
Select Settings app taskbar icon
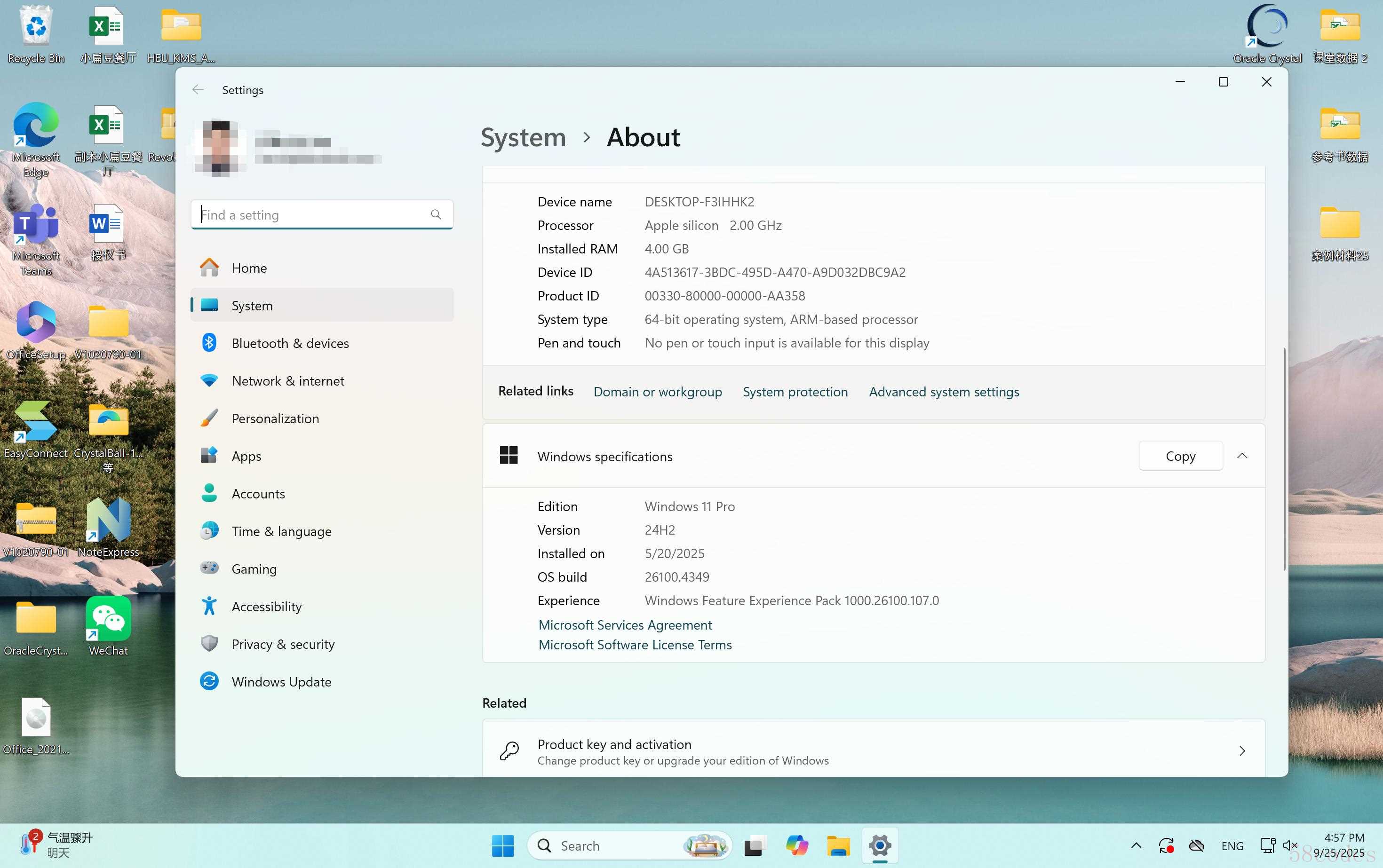[x=879, y=845]
